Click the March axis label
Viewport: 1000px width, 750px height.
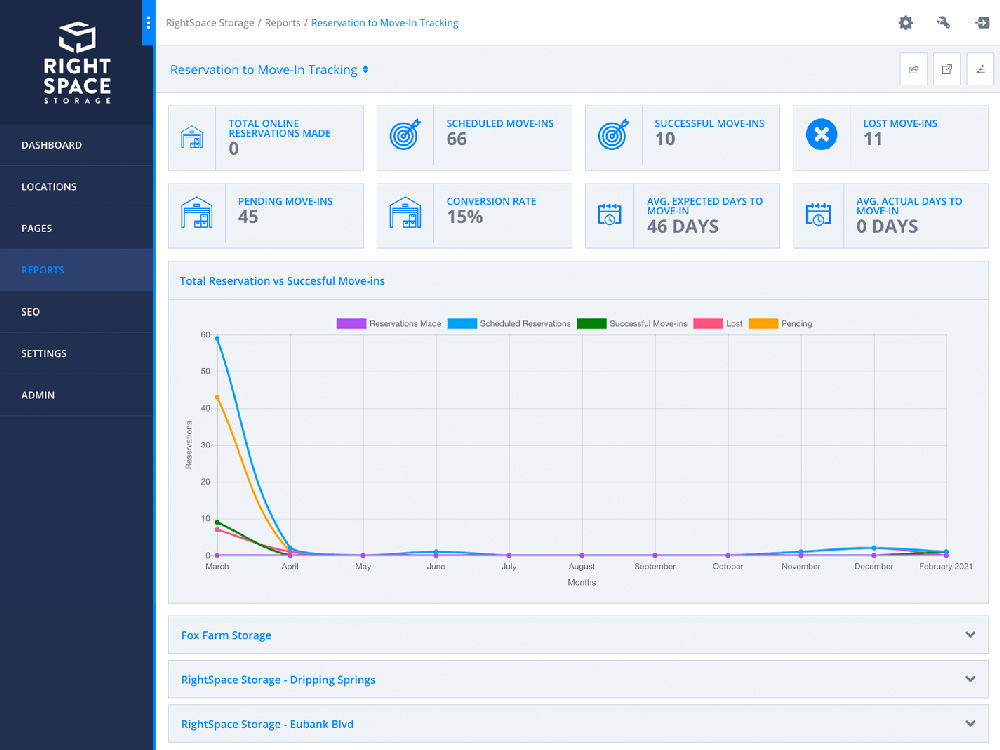click(217, 566)
